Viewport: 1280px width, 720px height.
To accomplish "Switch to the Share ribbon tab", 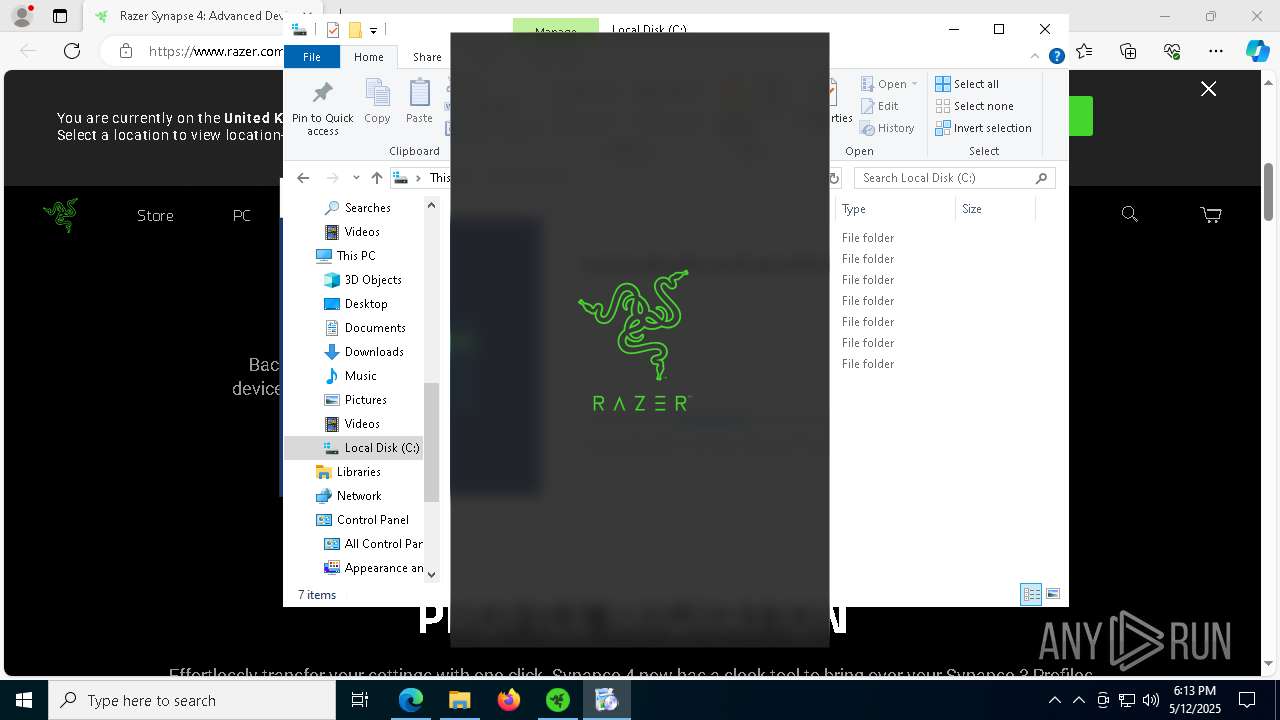I will (427, 57).
